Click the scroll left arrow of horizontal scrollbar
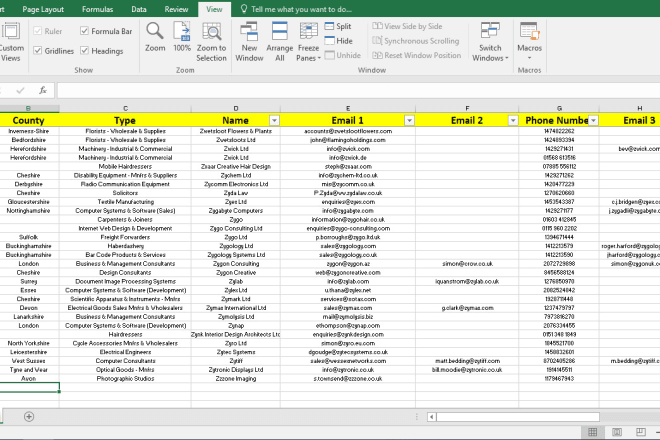Screen dimensions: 660x440 click(431, 417)
